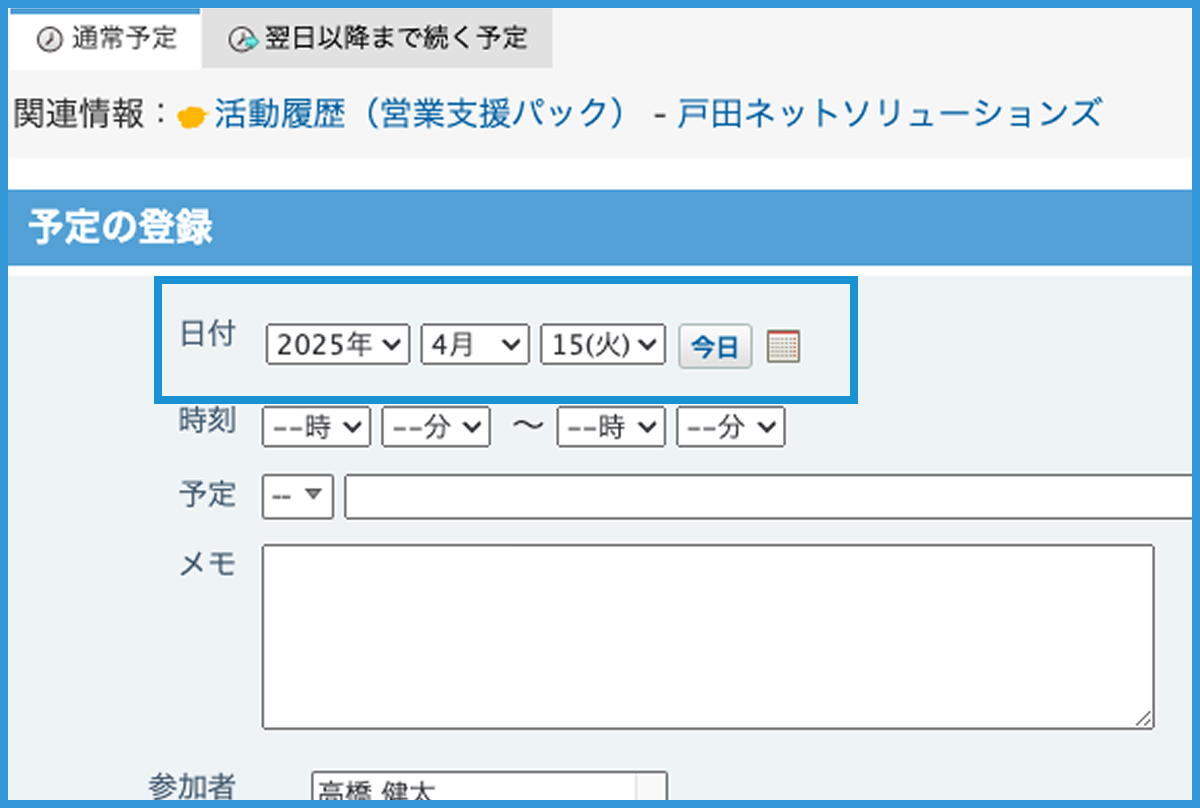Click the メモ box resize handle
Screen dimensions: 1200x808
[x=1144, y=719]
